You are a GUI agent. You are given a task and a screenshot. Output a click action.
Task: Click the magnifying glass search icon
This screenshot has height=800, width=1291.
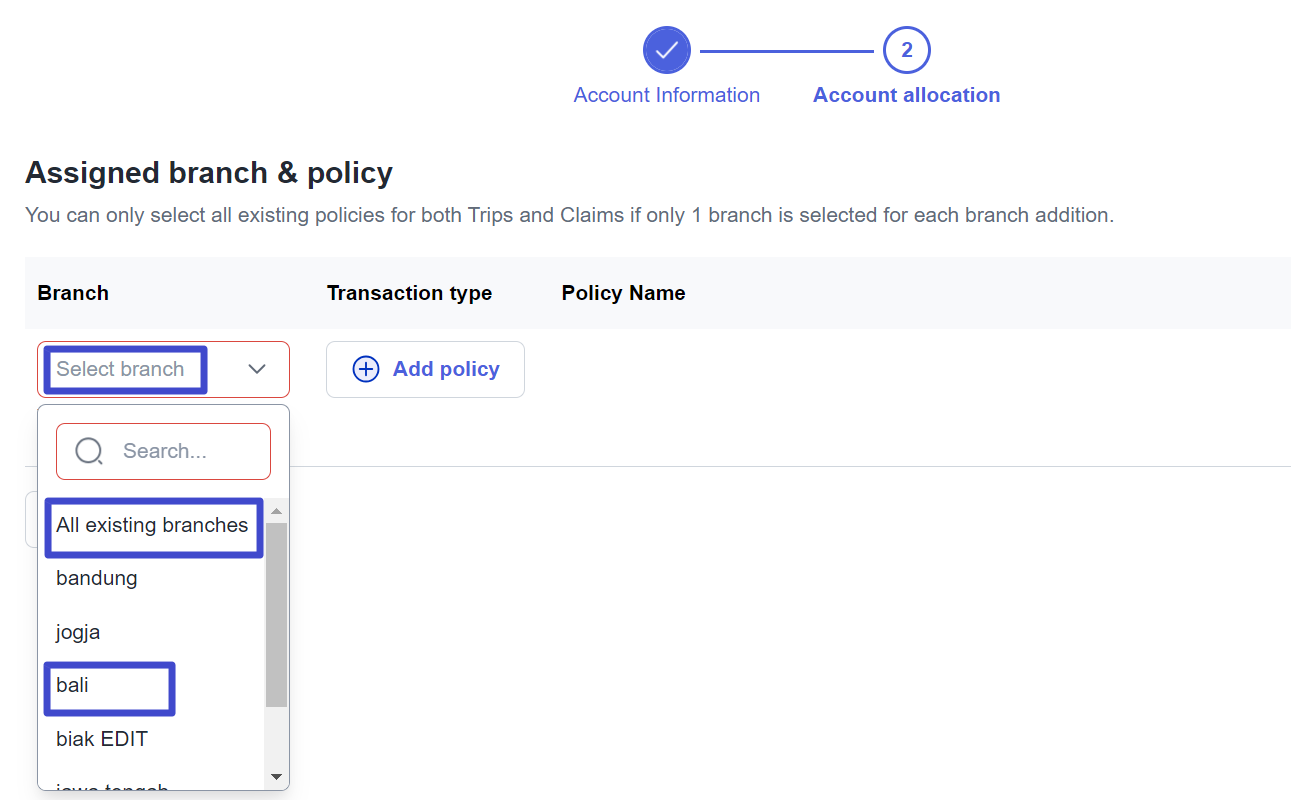89,451
